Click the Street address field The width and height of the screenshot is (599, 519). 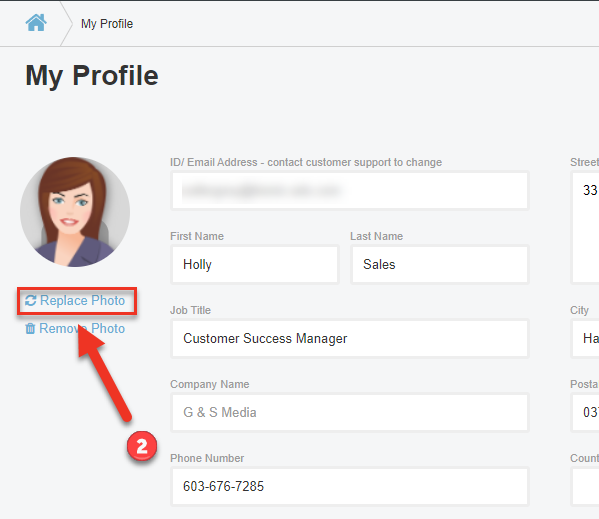[585, 227]
